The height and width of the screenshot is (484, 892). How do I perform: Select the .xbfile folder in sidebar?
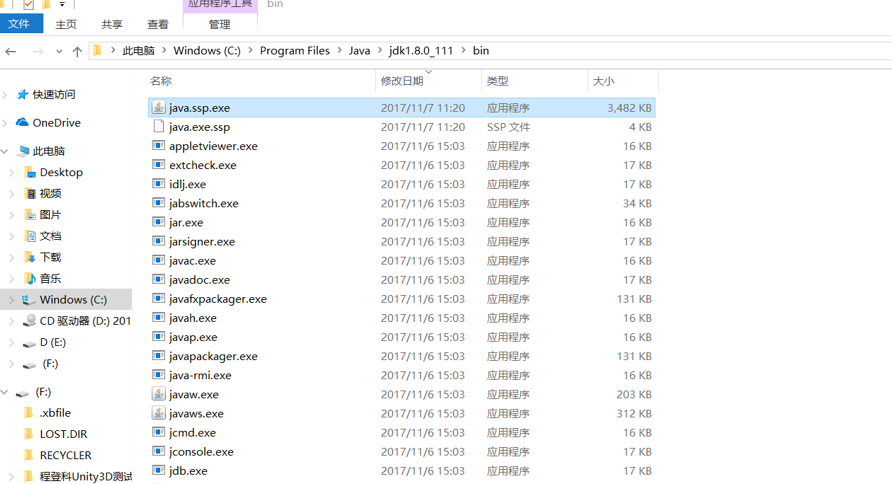pyautogui.click(x=55, y=413)
